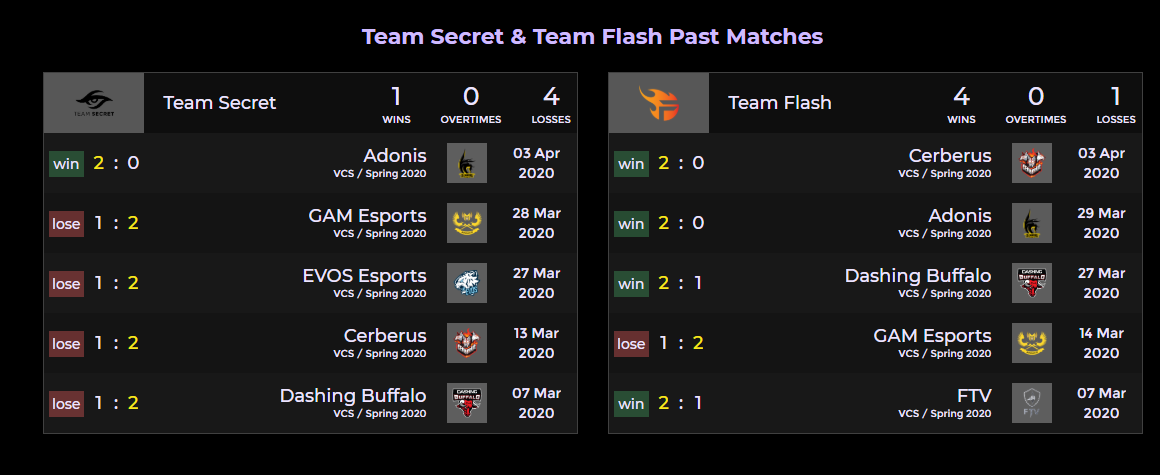This screenshot has height=475, width=1160.
Task: Select the FTV opponent name
Action: tap(973, 395)
